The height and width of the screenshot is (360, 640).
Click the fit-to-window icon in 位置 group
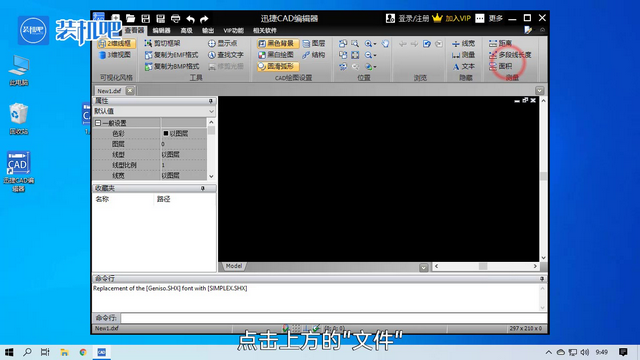(x=355, y=55)
